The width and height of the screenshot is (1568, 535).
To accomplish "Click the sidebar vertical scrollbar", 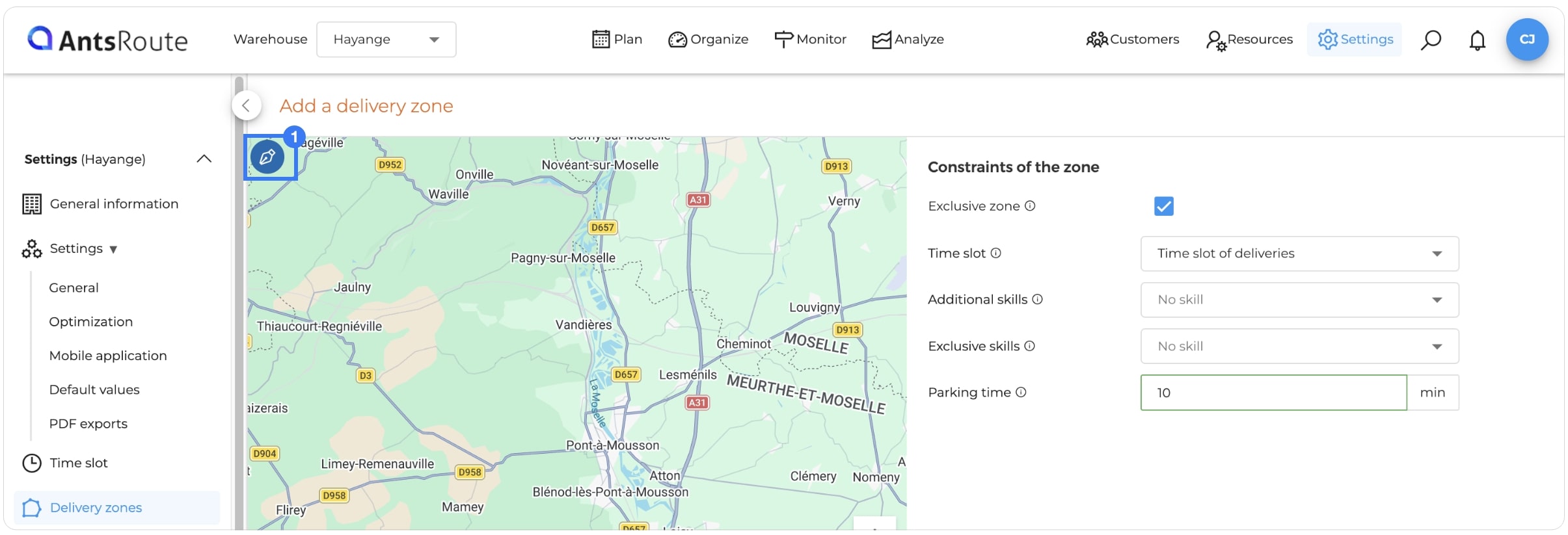I will pyautogui.click(x=239, y=302).
